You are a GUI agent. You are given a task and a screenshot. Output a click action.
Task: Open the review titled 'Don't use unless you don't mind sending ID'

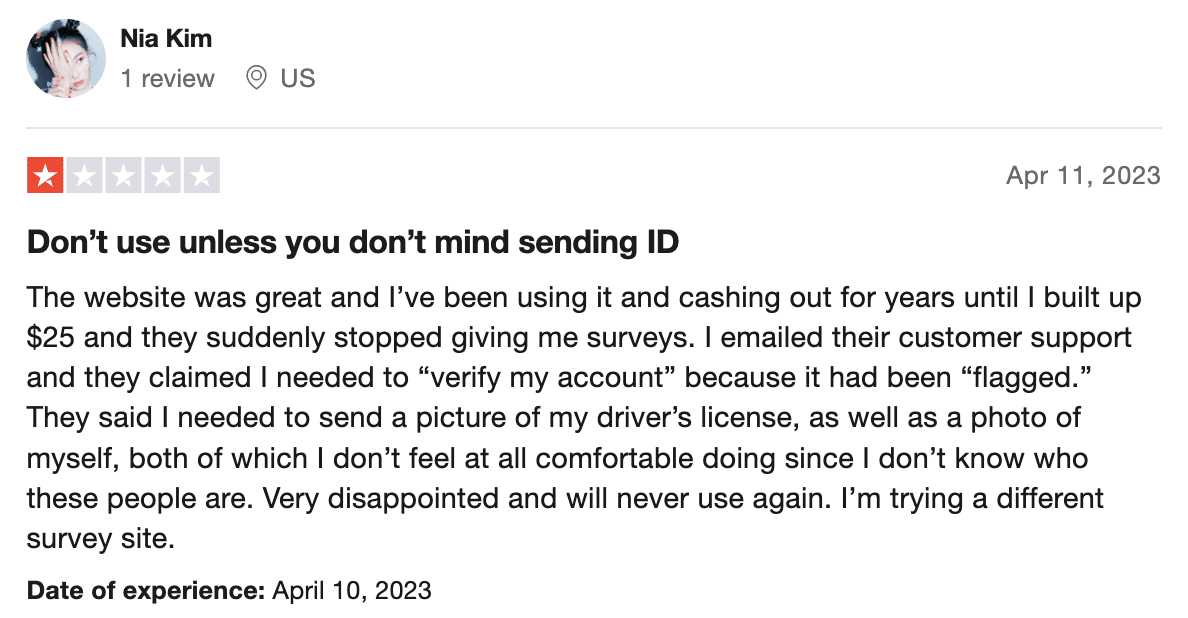[x=353, y=242]
